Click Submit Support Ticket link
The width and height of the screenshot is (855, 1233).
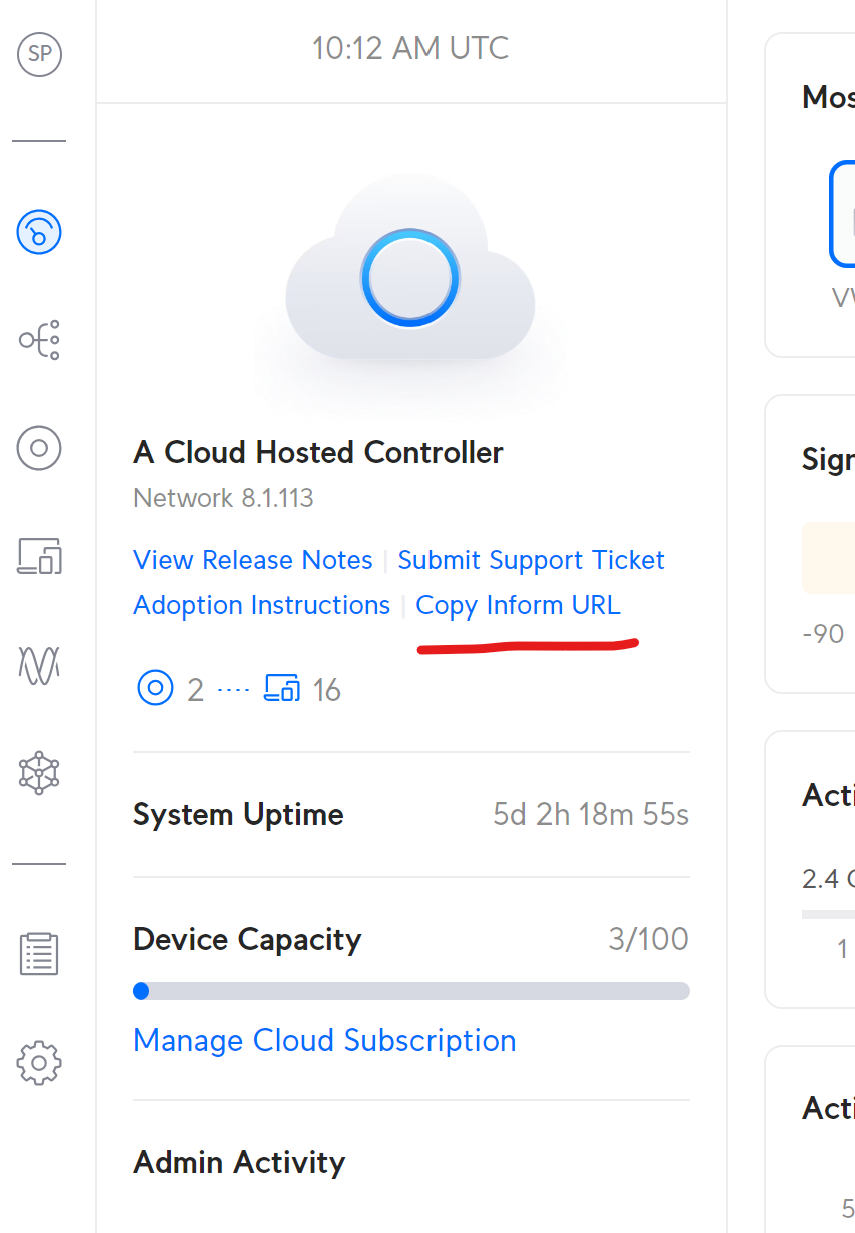click(x=531, y=560)
